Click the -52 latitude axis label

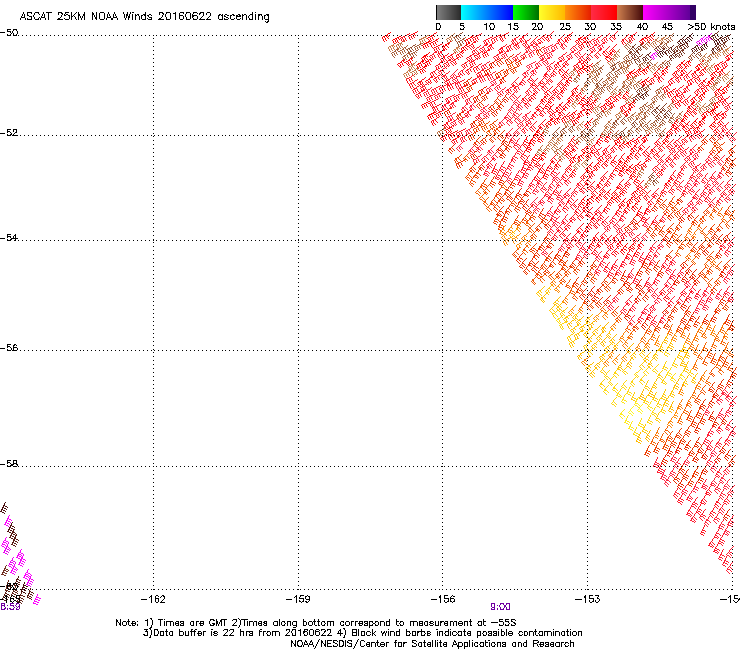coord(9,133)
